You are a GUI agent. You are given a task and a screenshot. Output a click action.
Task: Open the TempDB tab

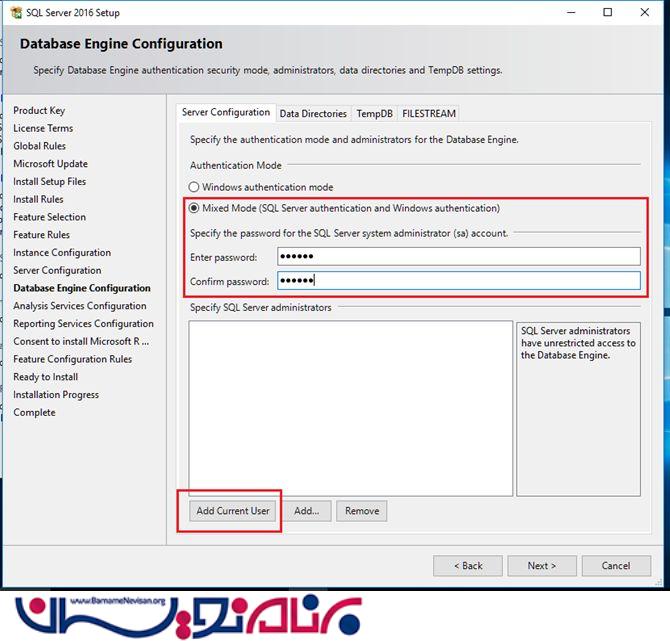pyautogui.click(x=375, y=114)
